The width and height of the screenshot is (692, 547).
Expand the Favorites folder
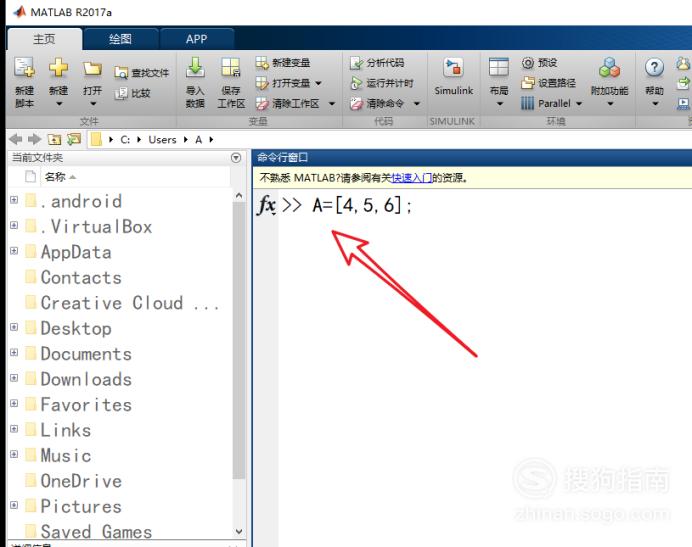click(x=14, y=404)
